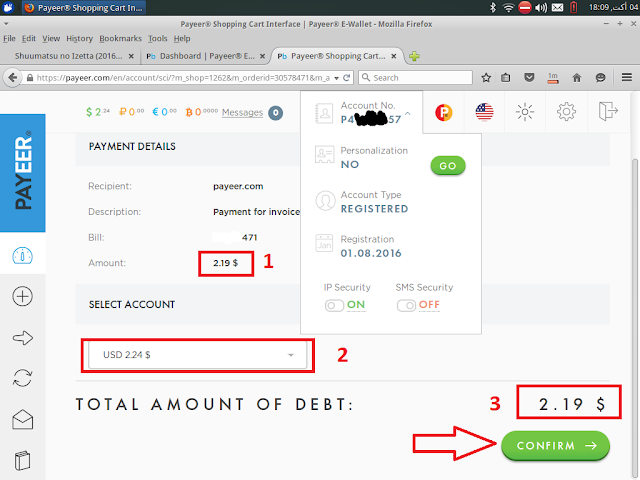
Task: Open the File menu
Action: tap(9, 38)
